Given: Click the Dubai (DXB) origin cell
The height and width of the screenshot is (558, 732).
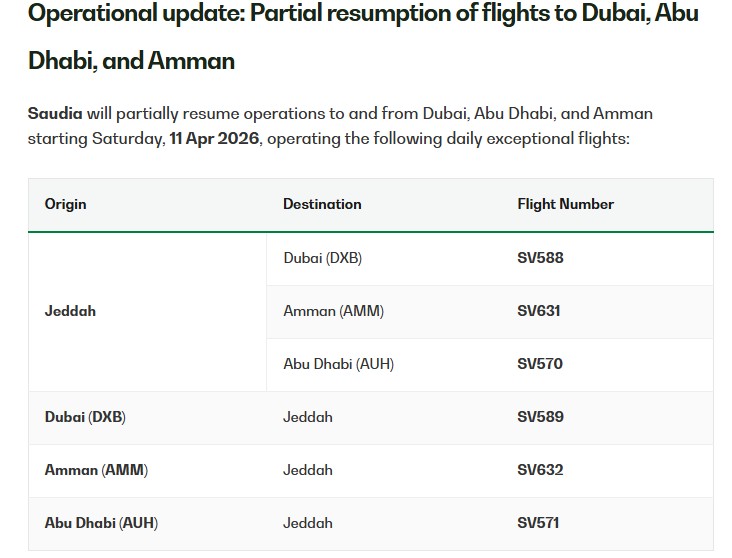Looking at the screenshot, I should (85, 417).
